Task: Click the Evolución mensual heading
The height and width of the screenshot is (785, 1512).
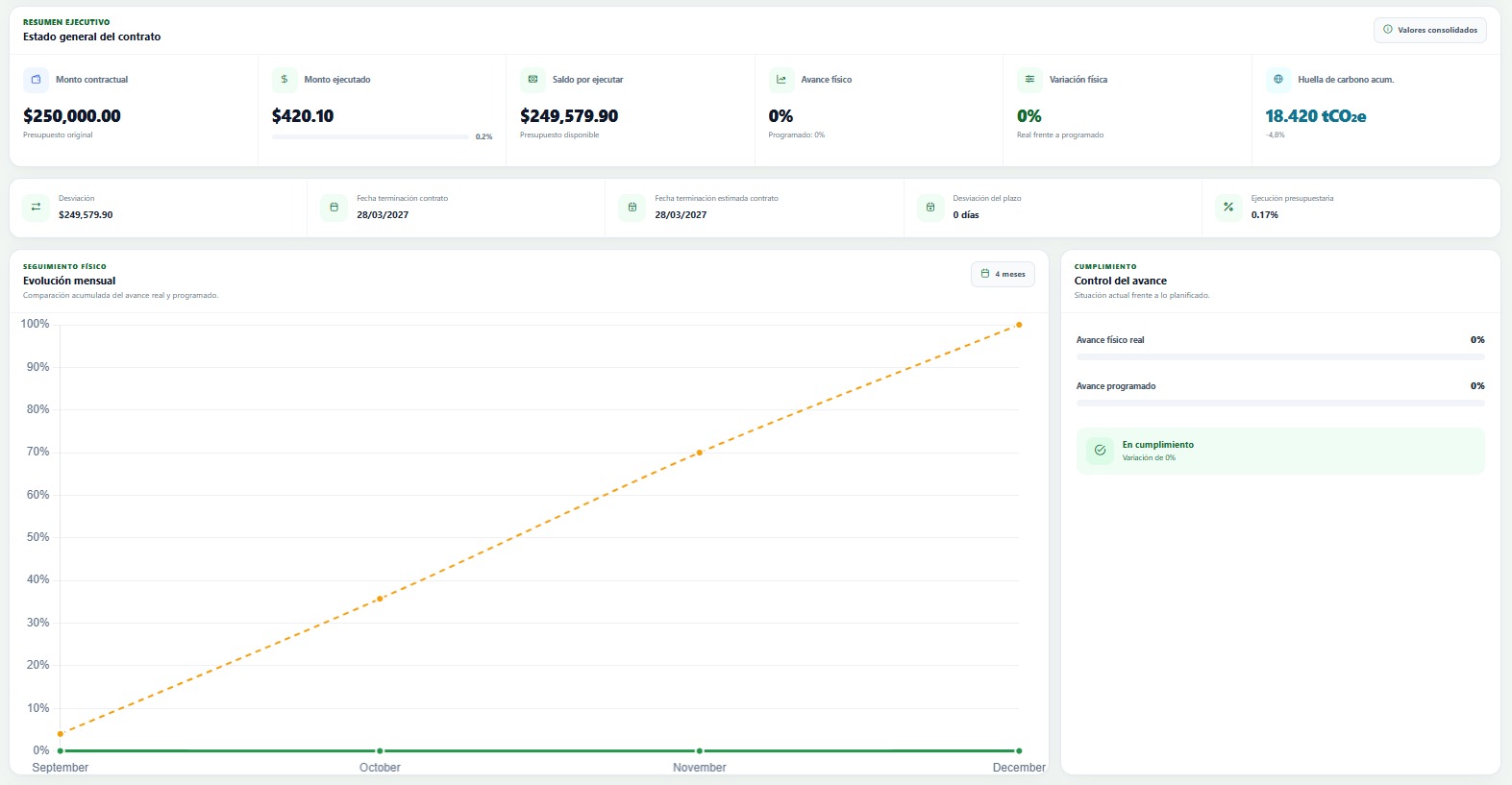Action: coord(69,281)
